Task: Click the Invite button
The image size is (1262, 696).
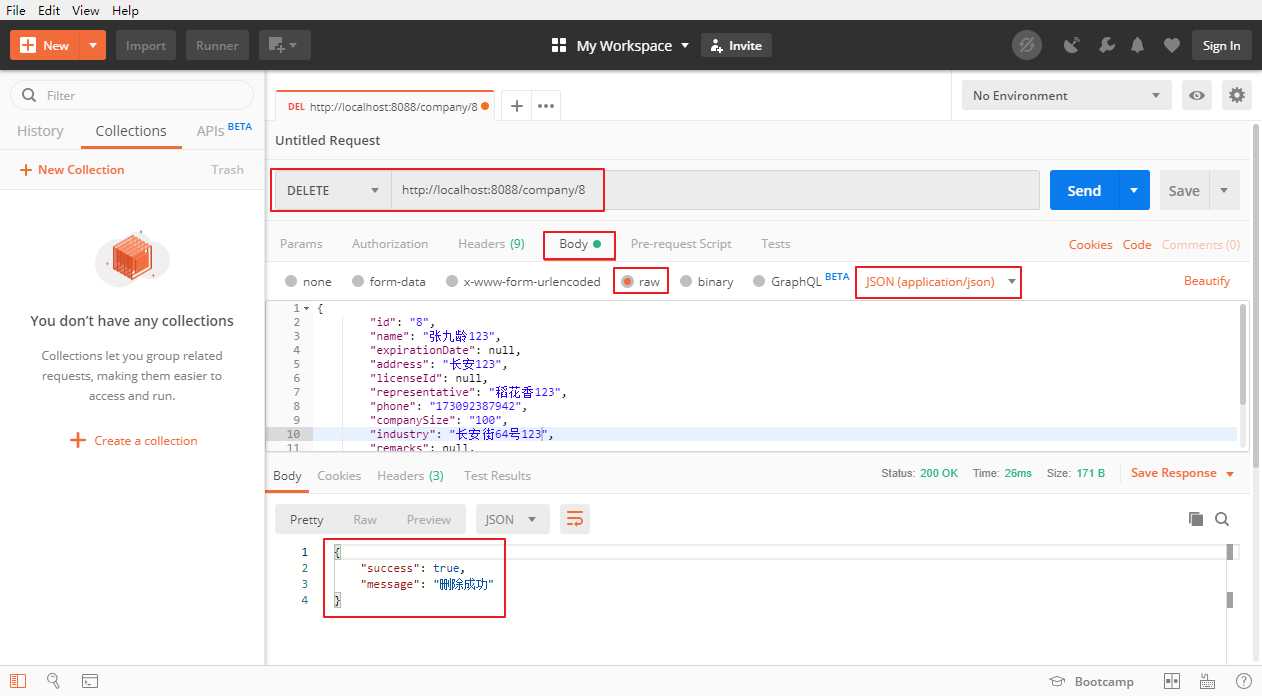Action: click(736, 45)
